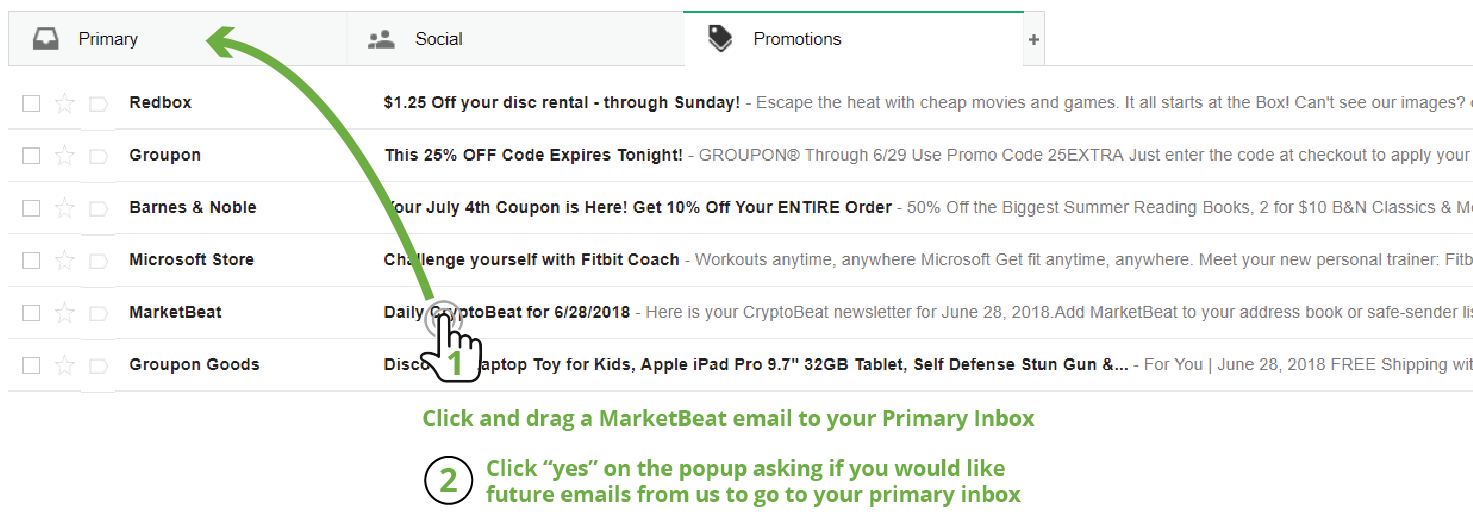The width and height of the screenshot is (1473, 532).
Task: Star the Redbox email
Action: (x=65, y=103)
